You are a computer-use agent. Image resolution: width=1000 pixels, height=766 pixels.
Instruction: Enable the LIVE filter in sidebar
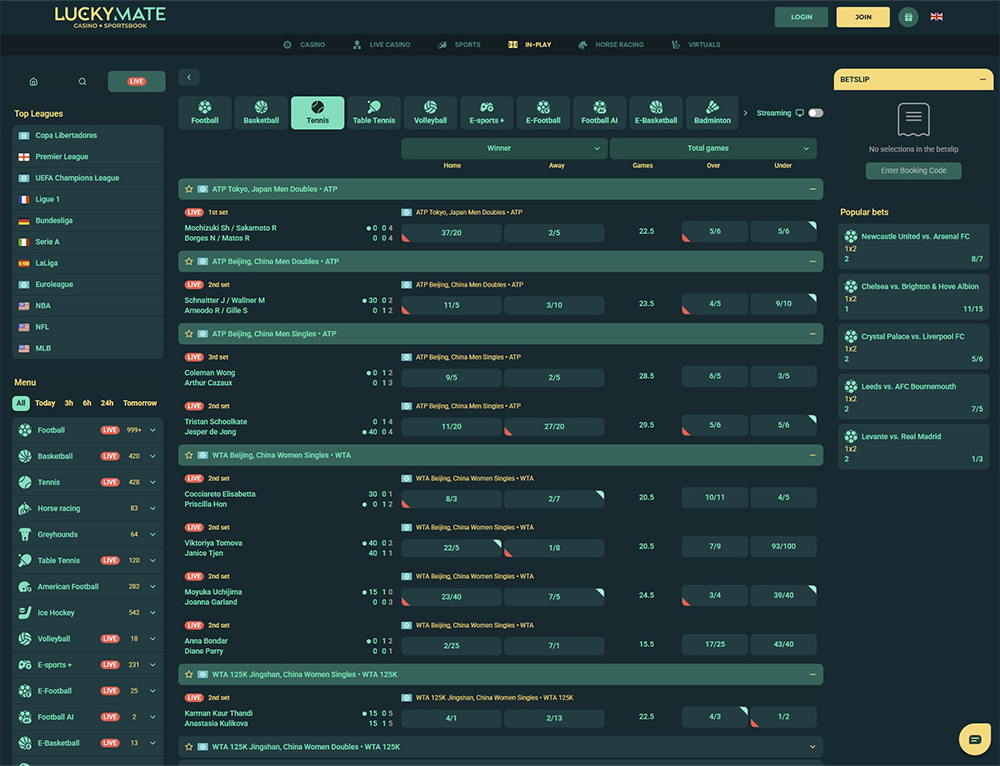[x=136, y=82]
